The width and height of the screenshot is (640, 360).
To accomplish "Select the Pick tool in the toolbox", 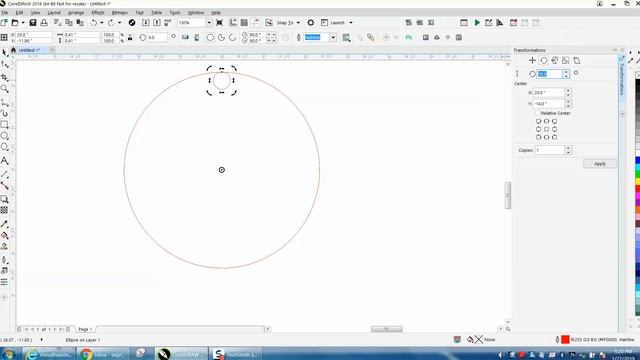I will (4, 53).
